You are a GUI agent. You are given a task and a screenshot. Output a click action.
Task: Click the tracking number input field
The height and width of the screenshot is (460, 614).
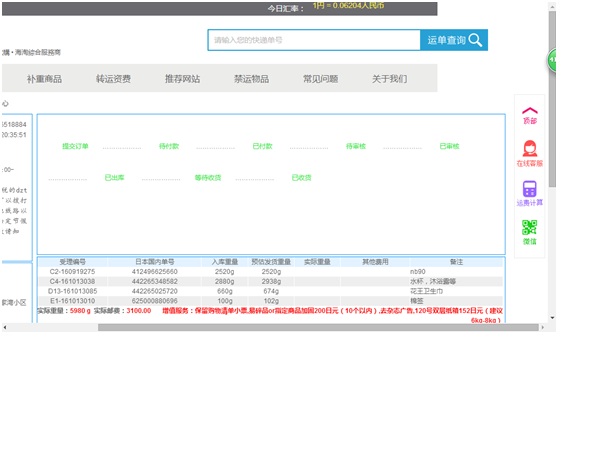tap(314, 40)
